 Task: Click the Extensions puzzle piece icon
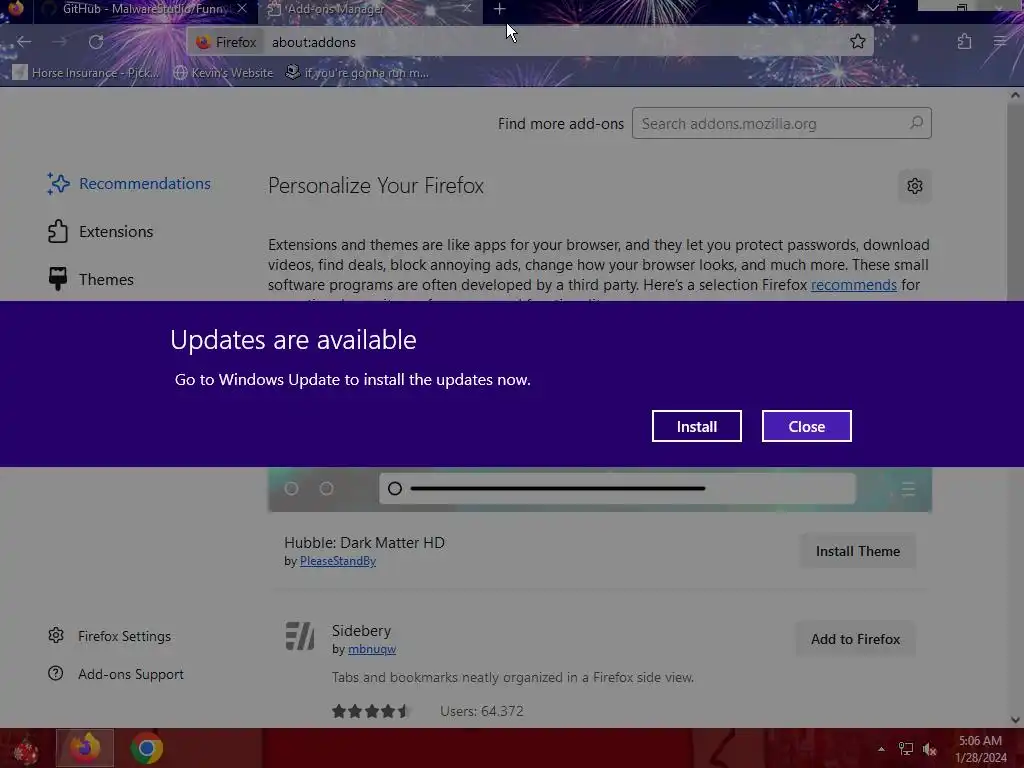coord(57,231)
